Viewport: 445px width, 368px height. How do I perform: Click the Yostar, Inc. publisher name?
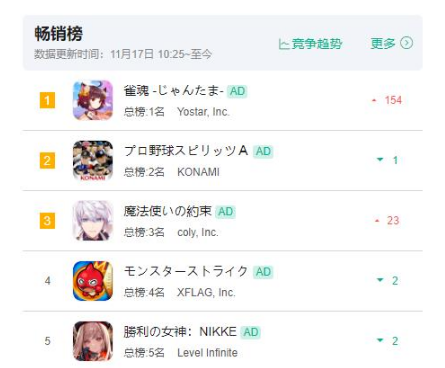(x=203, y=112)
